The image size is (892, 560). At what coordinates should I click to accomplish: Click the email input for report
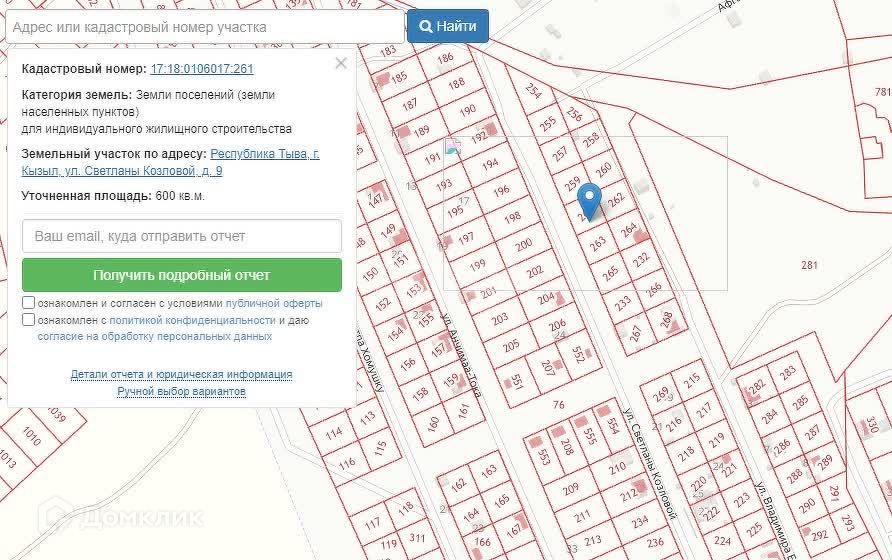(182, 237)
